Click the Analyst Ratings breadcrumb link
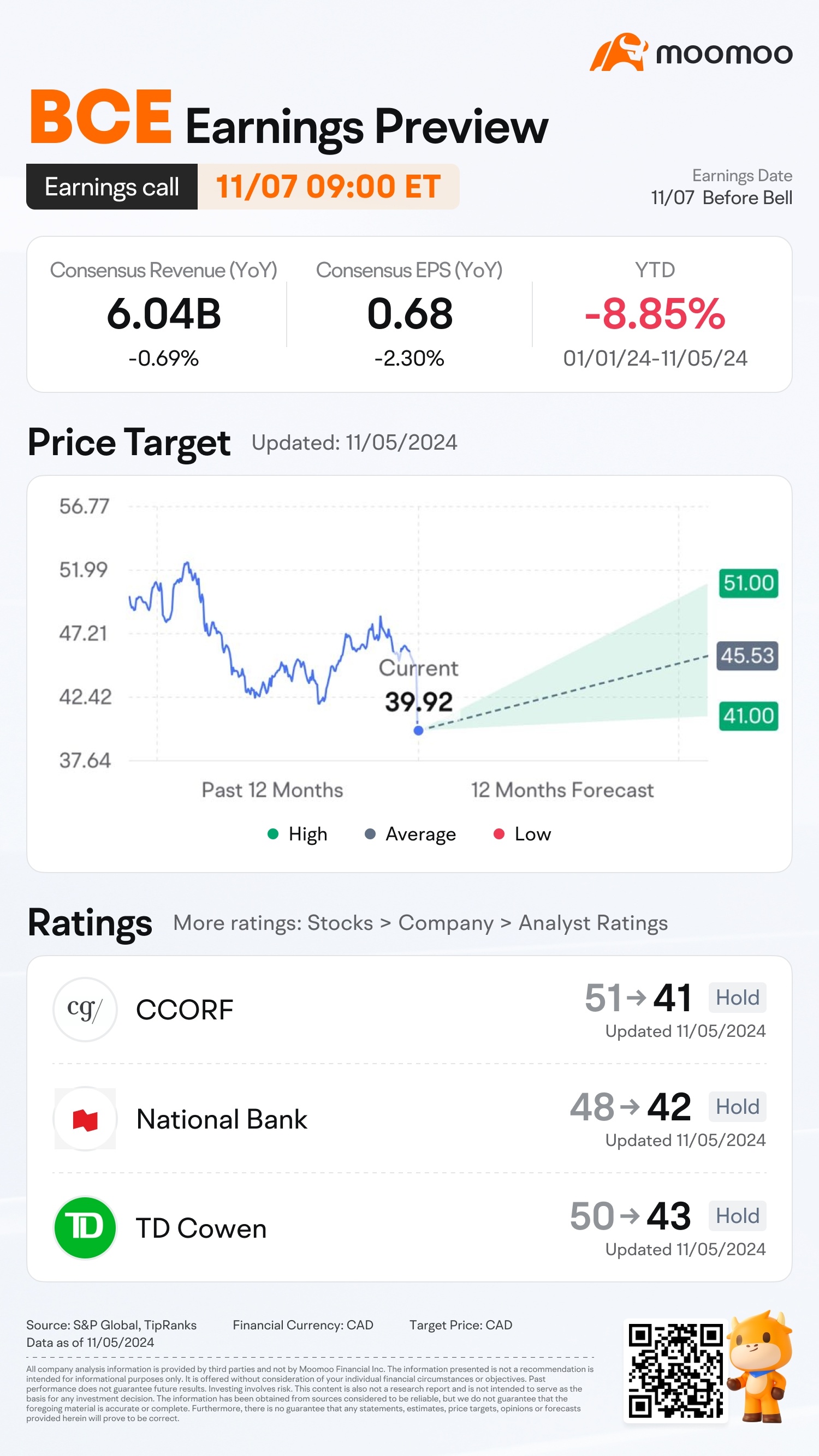 coord(593,923)
